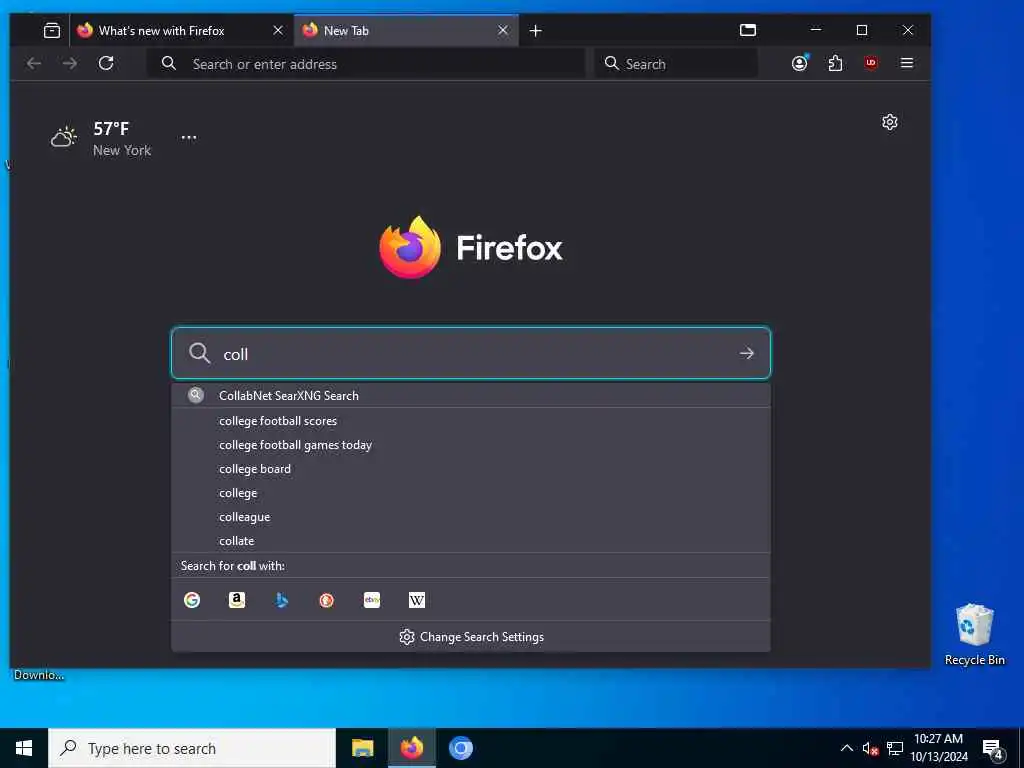Focus the Search or enter address bar
Viewport: 1024px width, 768px height.
(366, 63)
